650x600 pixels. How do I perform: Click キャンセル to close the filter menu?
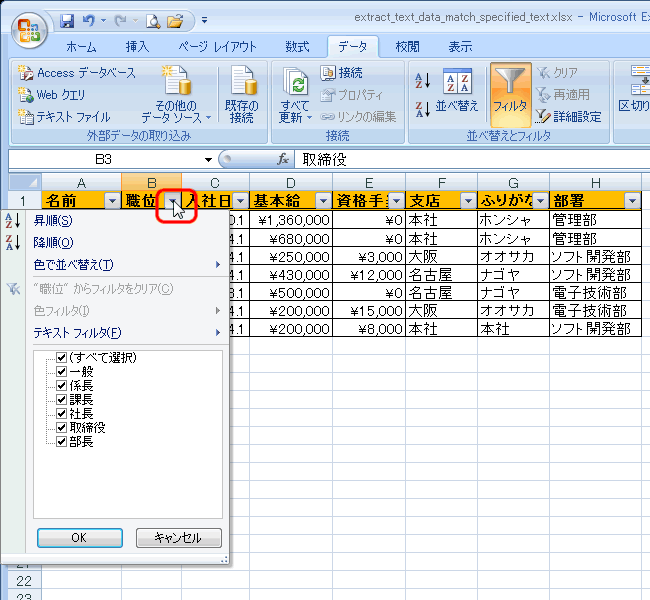179,538
